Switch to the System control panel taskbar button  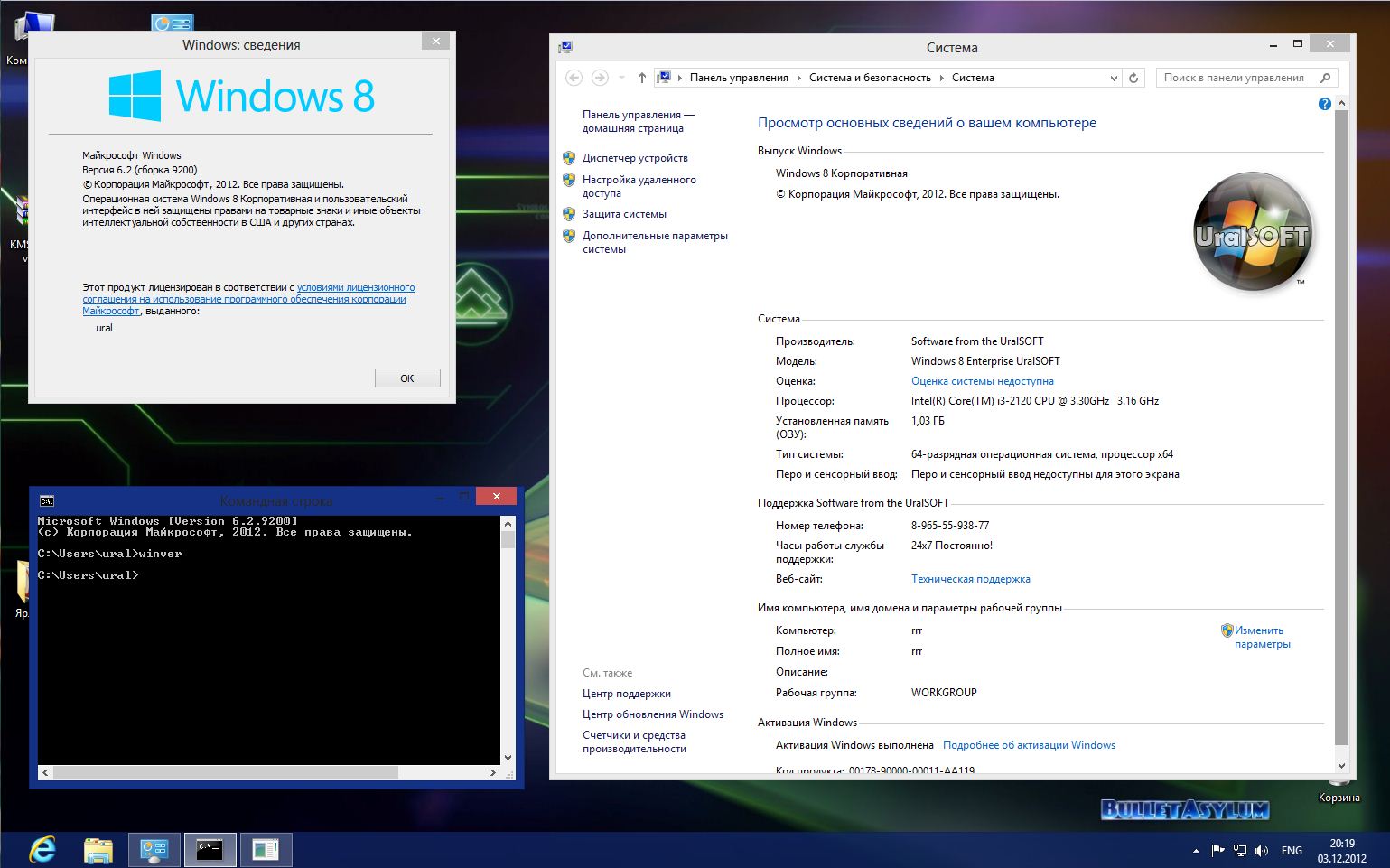(x=154, y=850)
